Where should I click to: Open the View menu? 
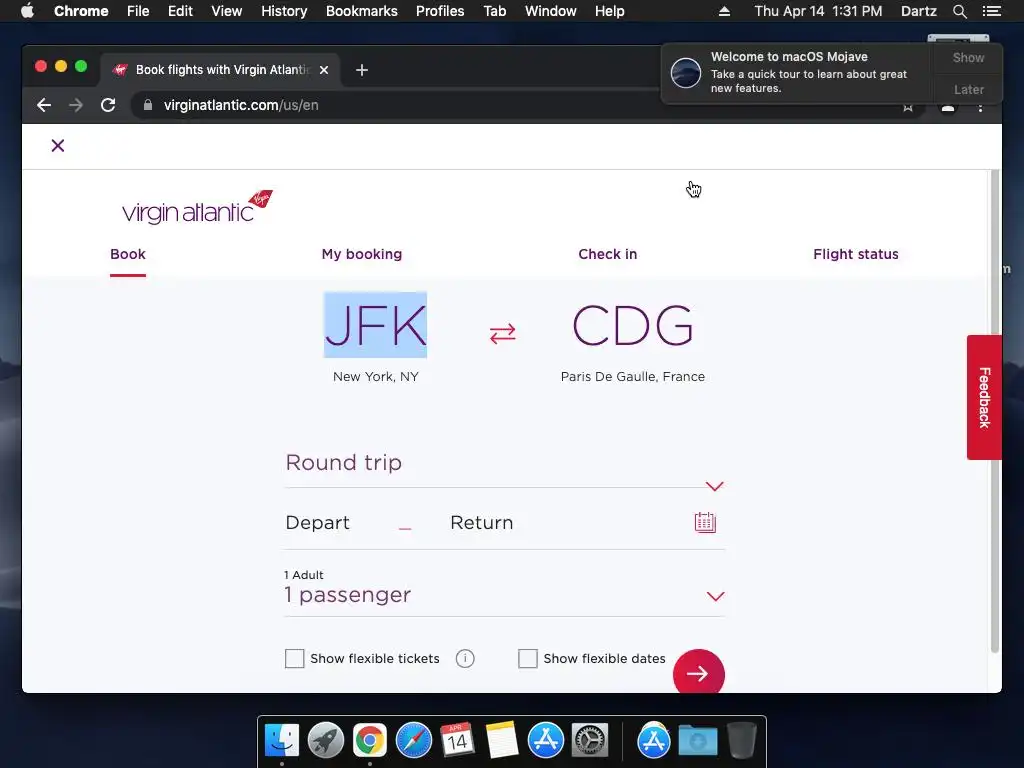(227, 11)
